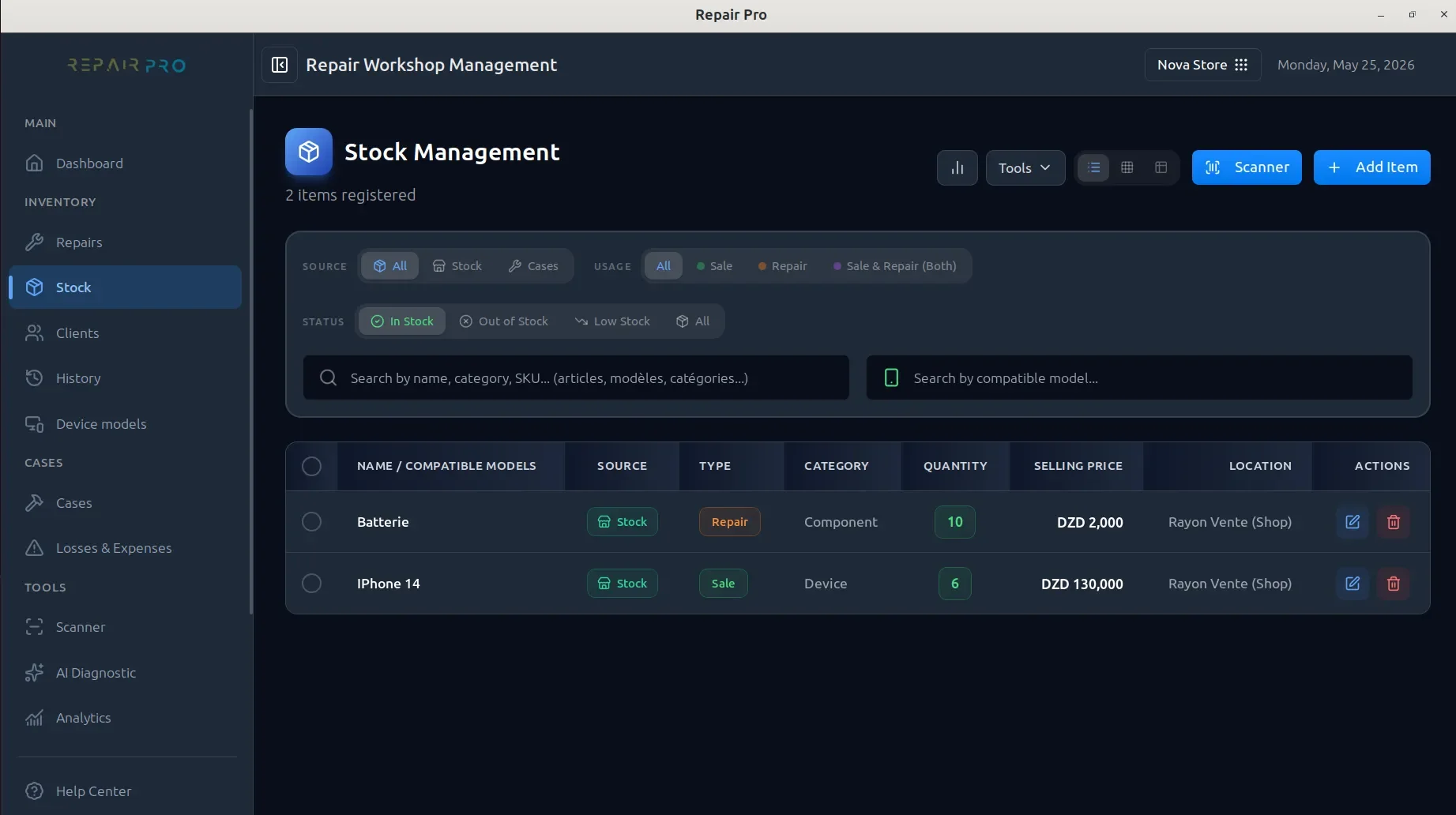Click the date Monday, May 25, 2026
Screen dimensions: 1456x815
(1345, 65)
